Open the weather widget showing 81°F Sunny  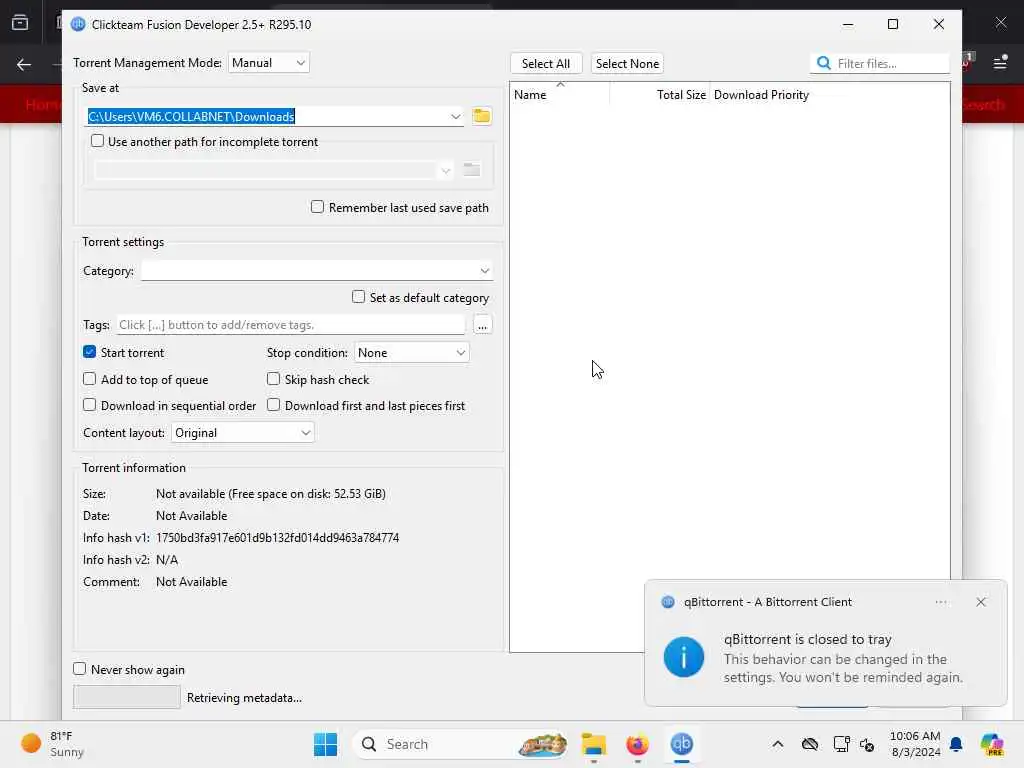pos(52,744)
